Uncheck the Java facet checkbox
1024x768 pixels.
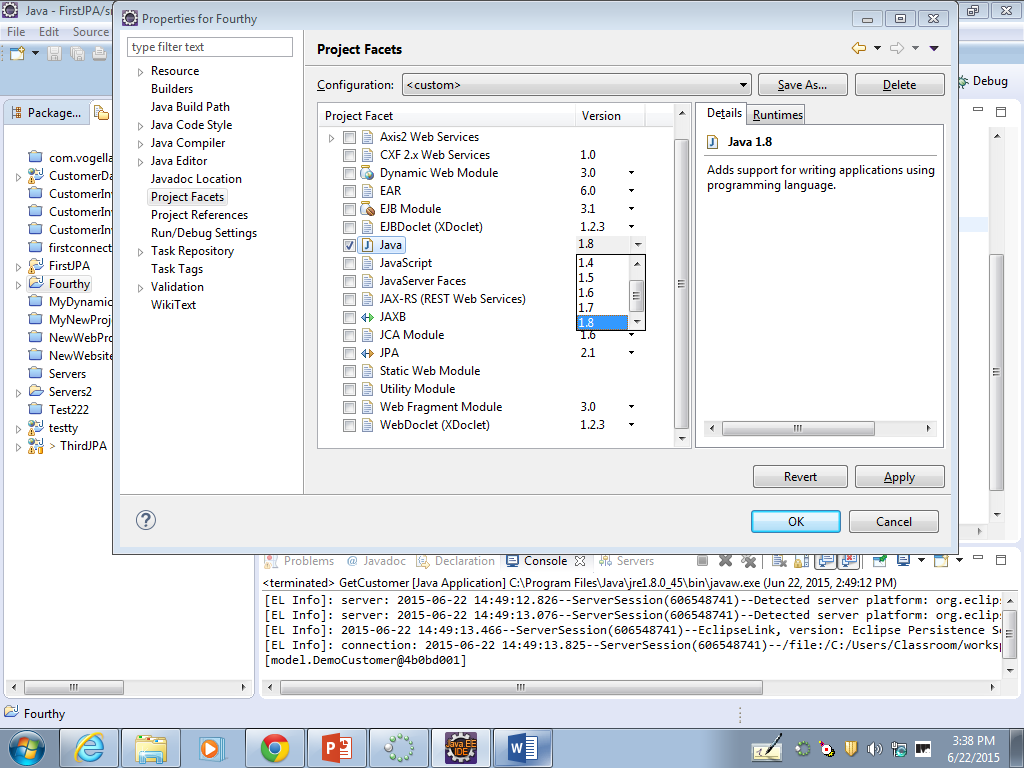[x=349, y=245]
